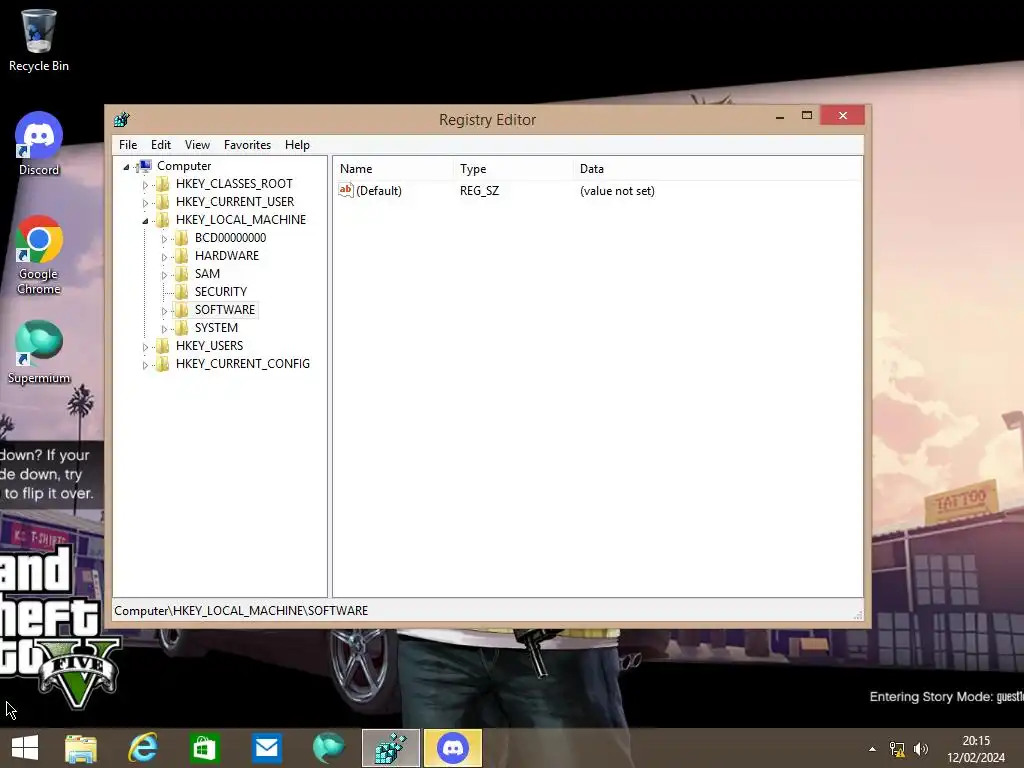This screenshot has height=768, width=1024.
Task: Open the Discord desktop shortcut
Action: [x=39, y=144]
